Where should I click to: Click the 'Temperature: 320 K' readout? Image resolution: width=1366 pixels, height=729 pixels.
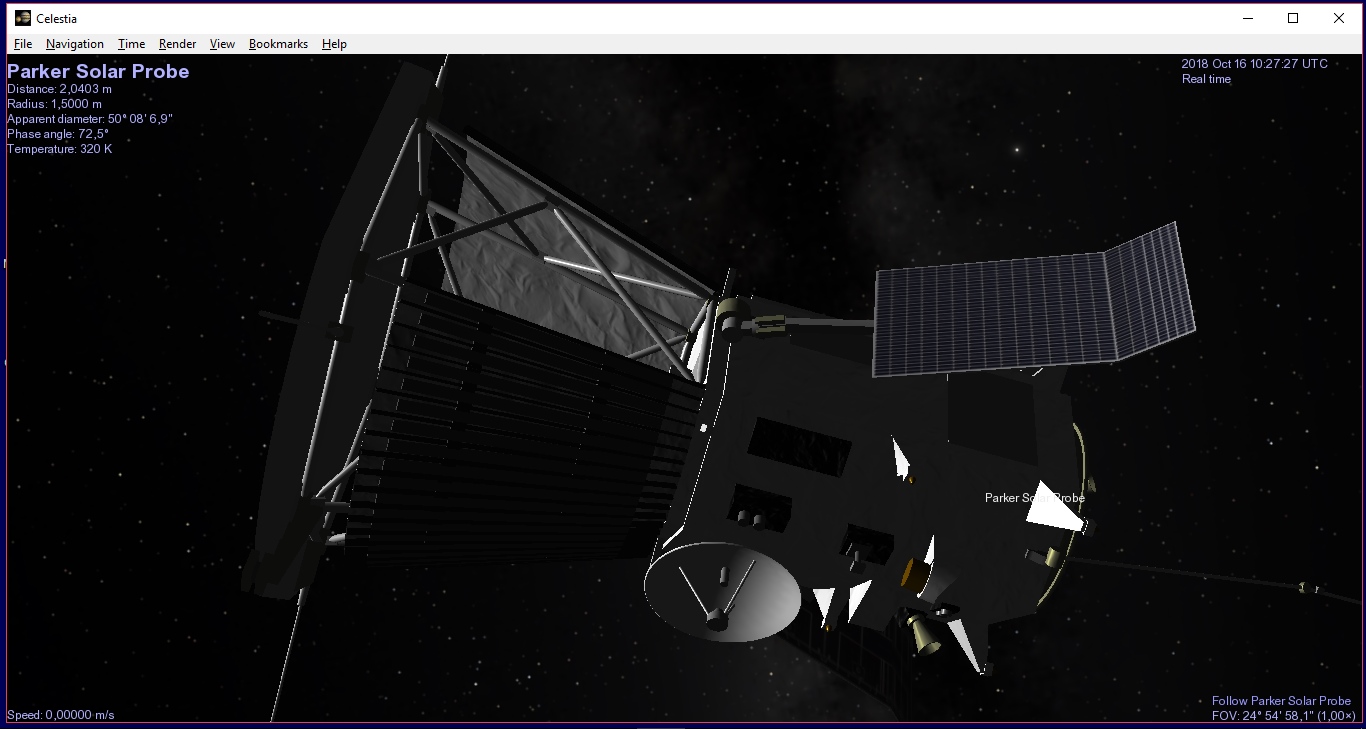point(60,149)
